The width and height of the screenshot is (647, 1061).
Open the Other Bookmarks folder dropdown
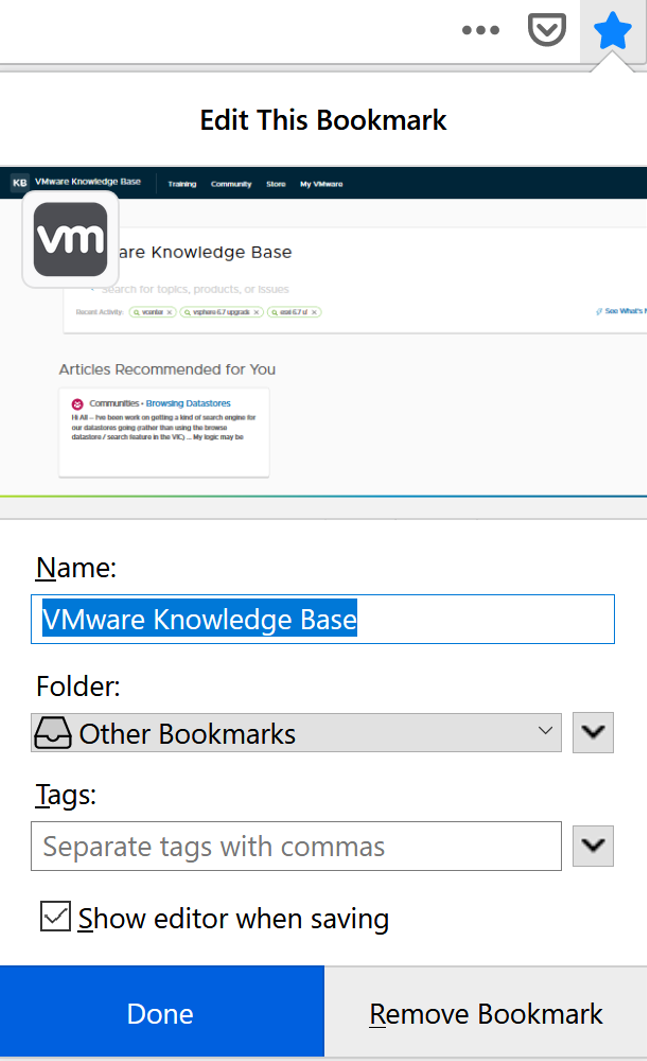[x=296, y=733]
